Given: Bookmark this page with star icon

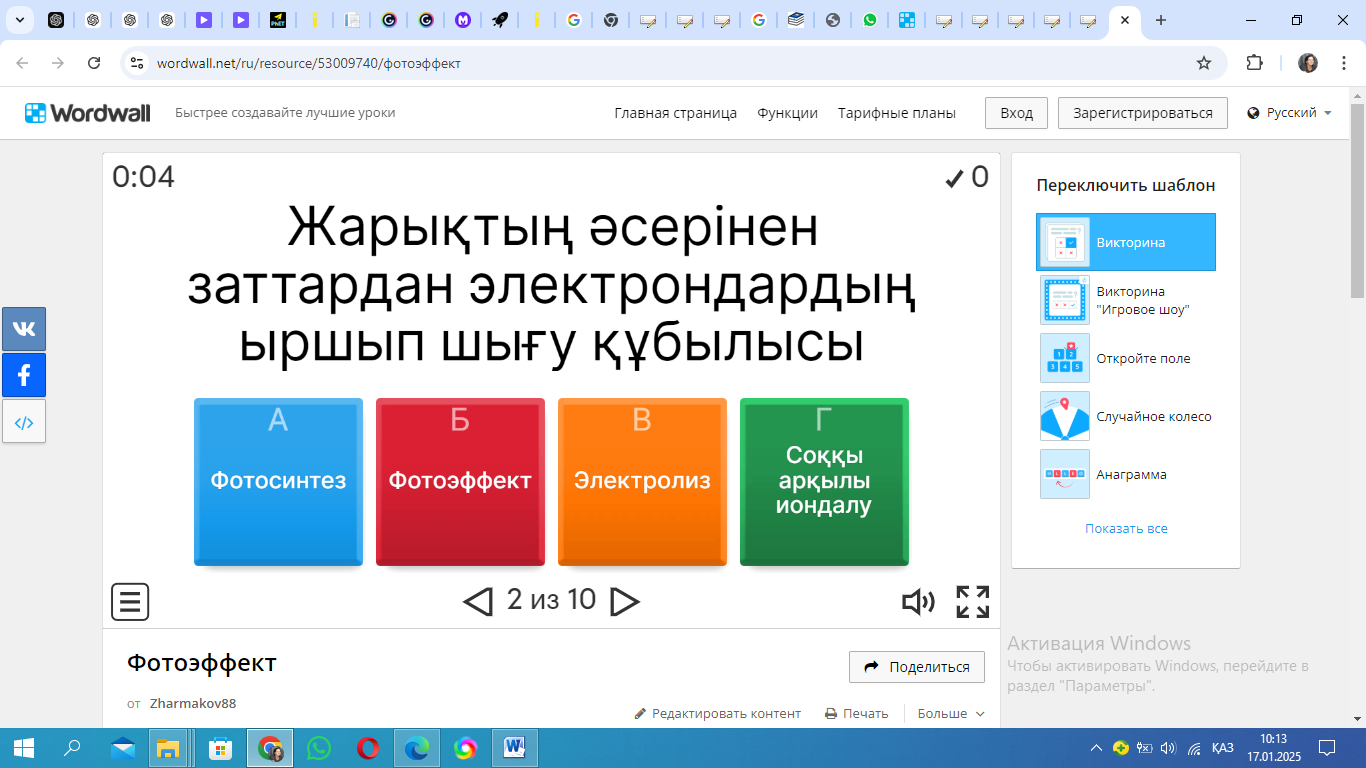Looking at the screenshot, I should click(x=1204, y=63).
